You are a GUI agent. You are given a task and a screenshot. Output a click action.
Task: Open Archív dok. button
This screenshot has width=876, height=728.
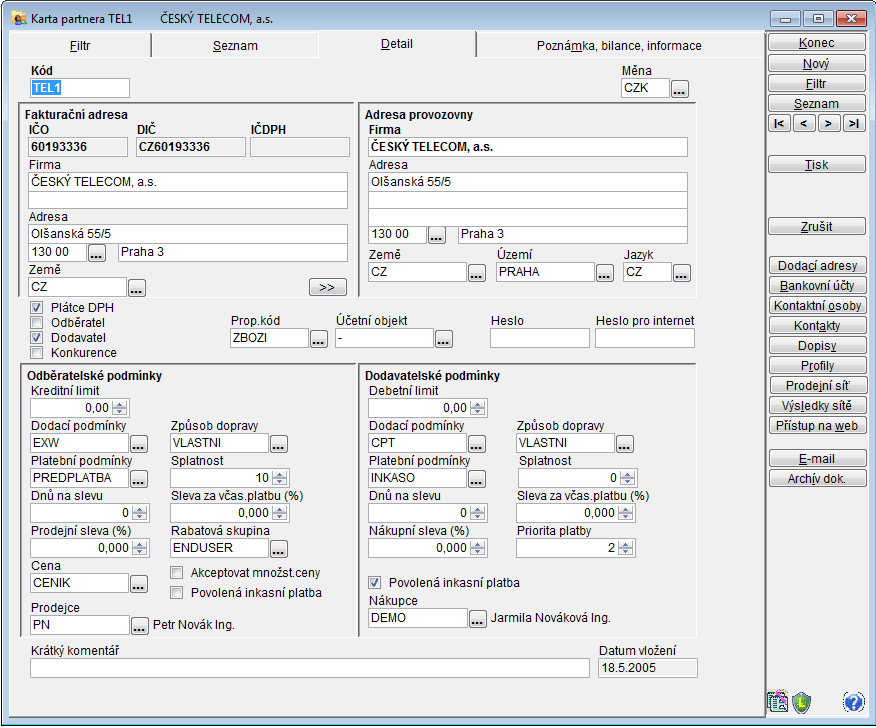tap(818, 479)
